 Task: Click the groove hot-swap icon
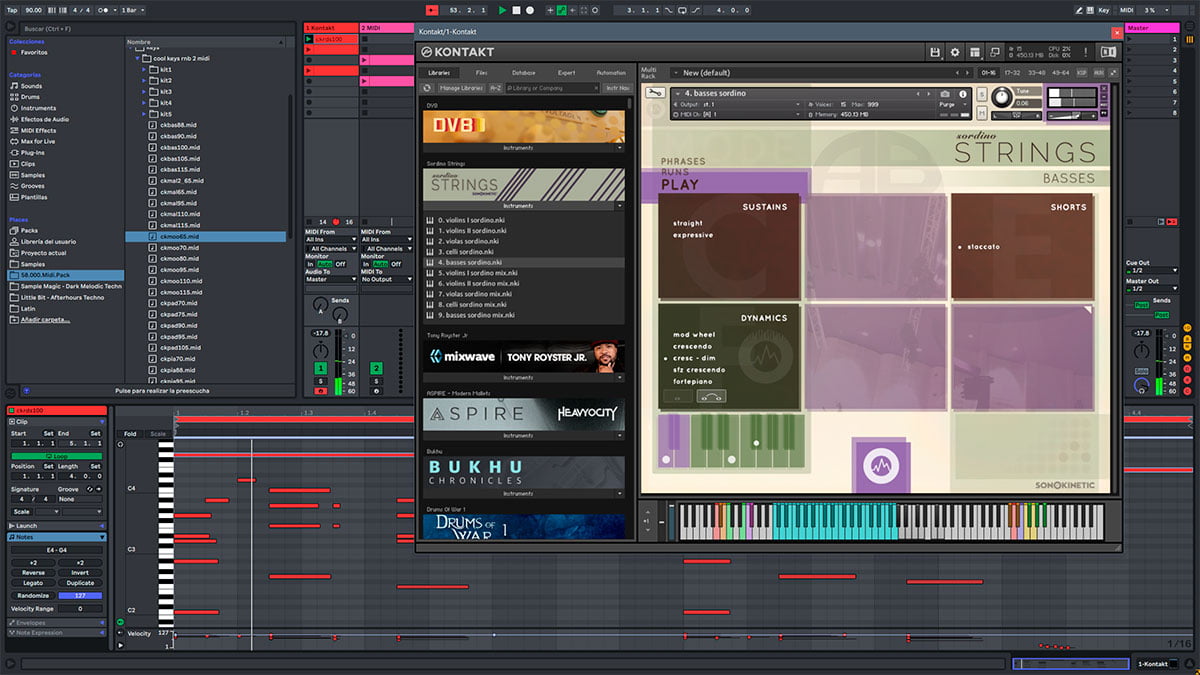pos(90,489)
